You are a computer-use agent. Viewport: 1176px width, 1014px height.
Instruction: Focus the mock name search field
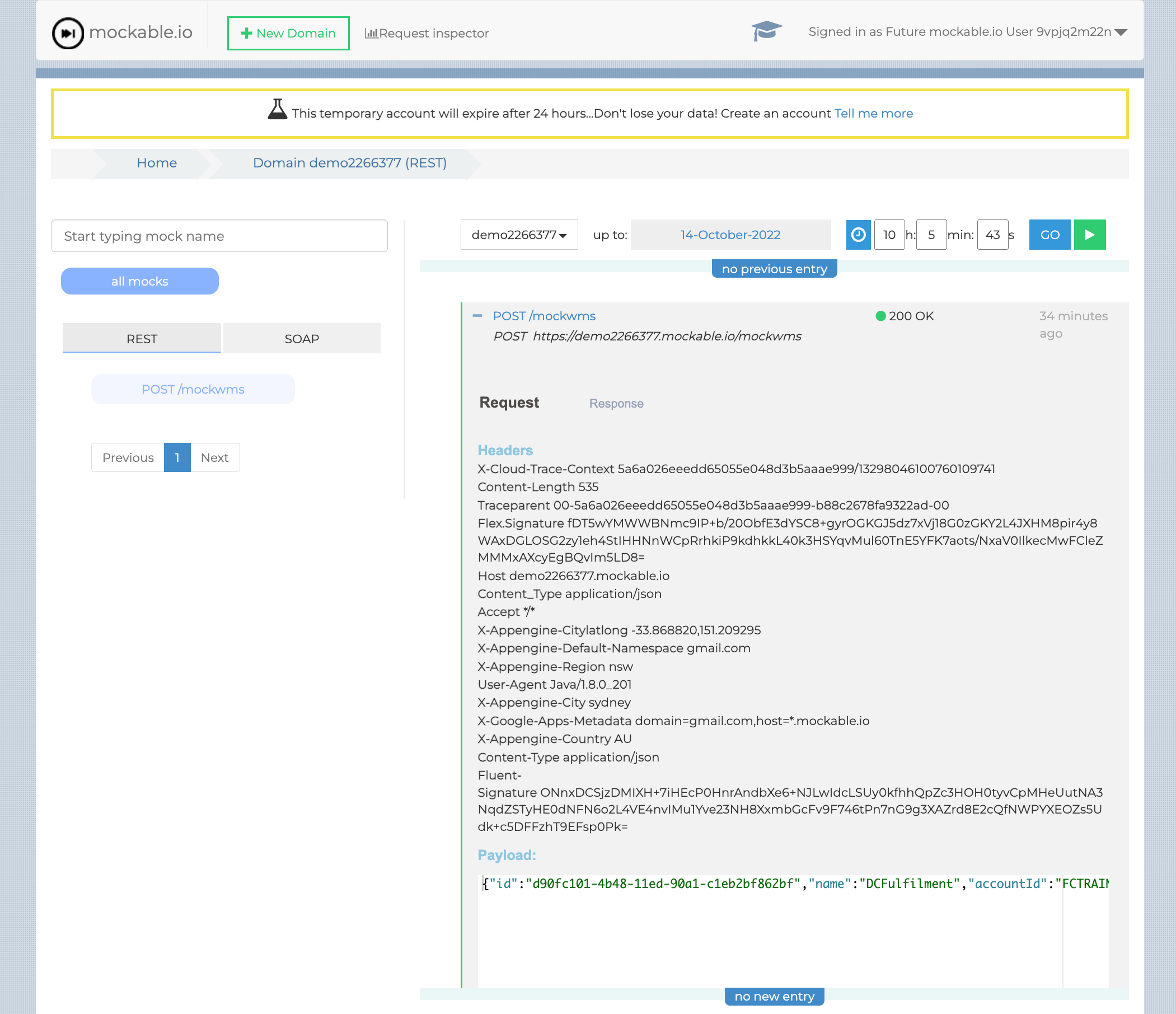(x=219, y=236)
